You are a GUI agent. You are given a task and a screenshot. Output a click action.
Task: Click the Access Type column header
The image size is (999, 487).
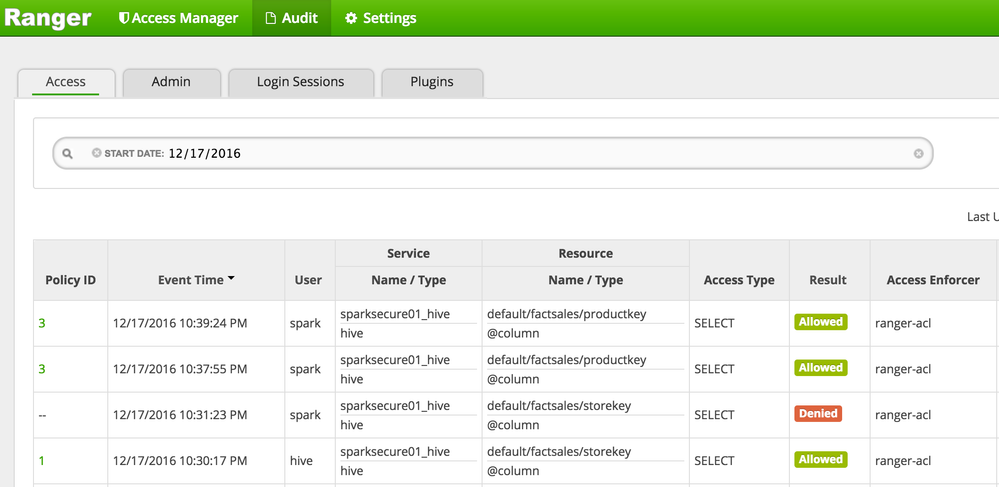[738, 280]
